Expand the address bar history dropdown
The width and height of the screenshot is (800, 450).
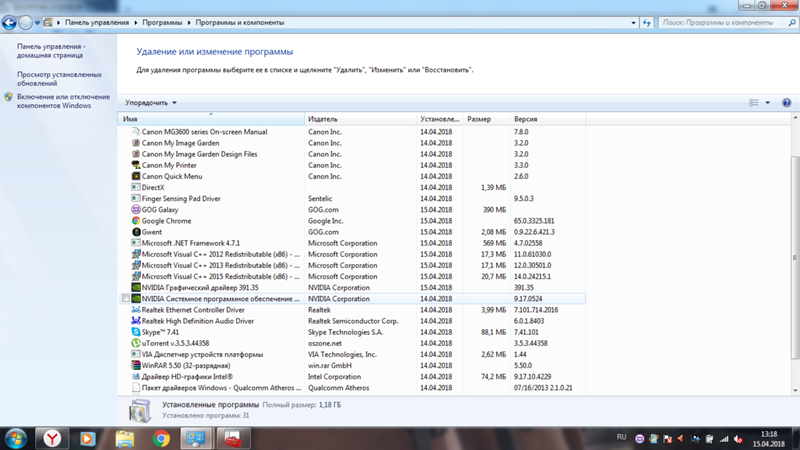click(633, 22)
